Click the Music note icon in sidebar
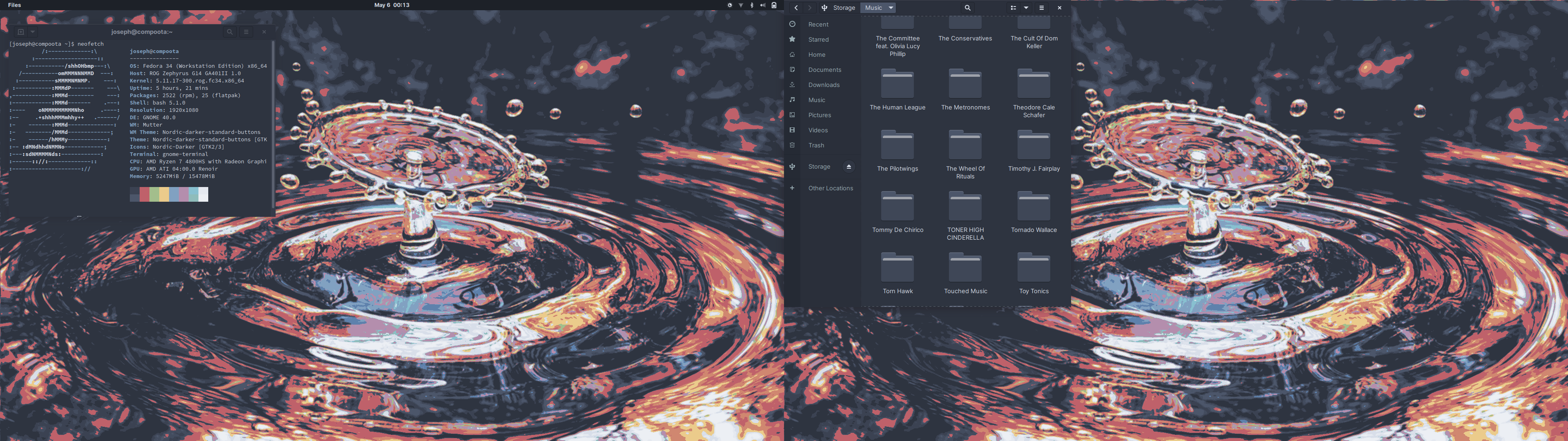The width and height of the screenshot is (1568, 441). click(792, 99)
